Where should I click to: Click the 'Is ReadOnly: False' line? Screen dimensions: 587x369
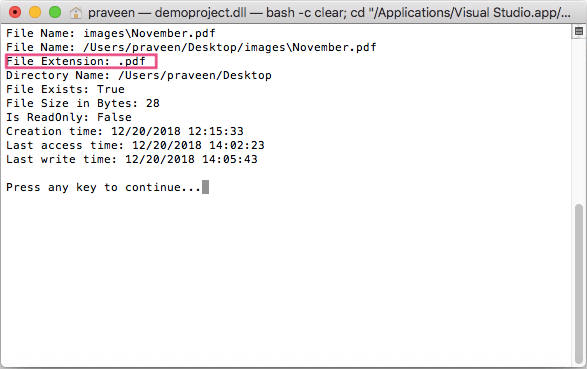[69, 118]
